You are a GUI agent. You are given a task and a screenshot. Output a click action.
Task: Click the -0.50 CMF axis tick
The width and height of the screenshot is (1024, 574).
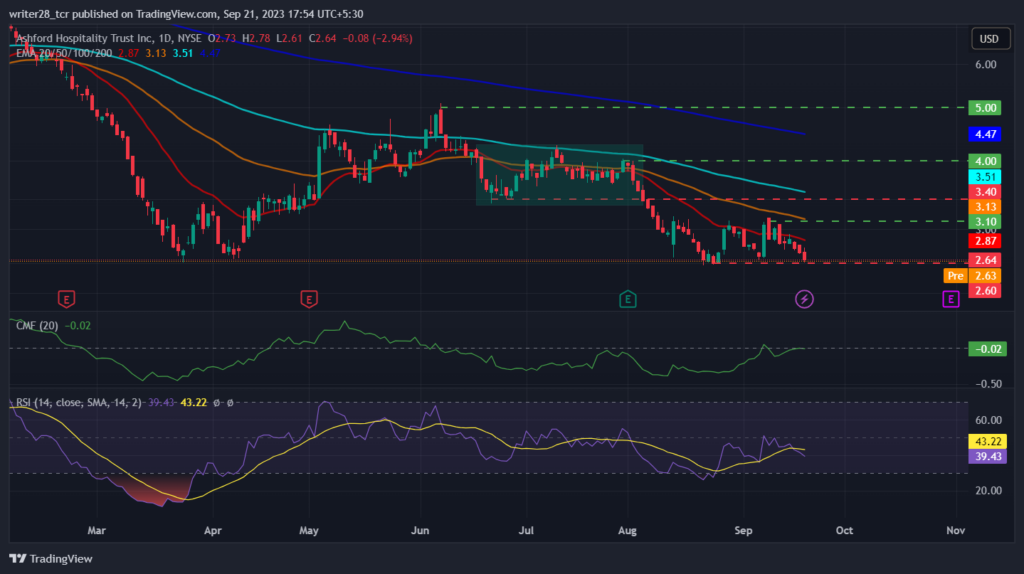[988, 384]
